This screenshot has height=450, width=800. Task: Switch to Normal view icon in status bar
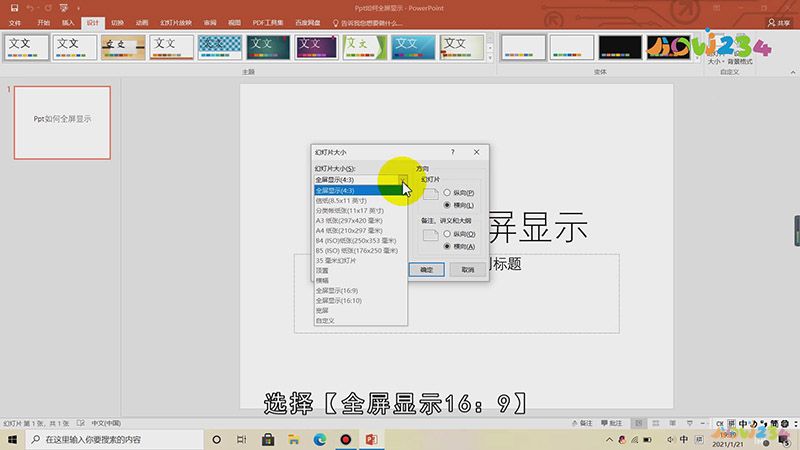pos(638,423)
